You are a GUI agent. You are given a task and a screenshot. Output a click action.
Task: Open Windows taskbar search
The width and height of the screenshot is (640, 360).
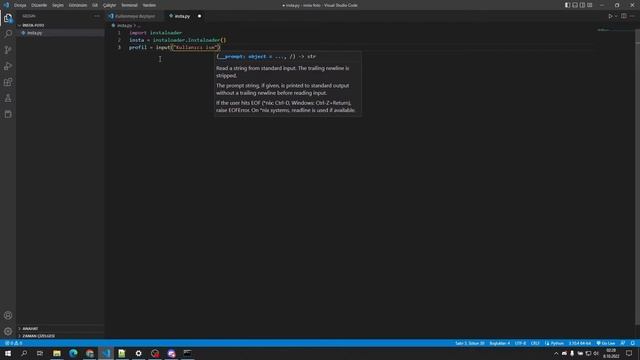[x=24, y=353]
